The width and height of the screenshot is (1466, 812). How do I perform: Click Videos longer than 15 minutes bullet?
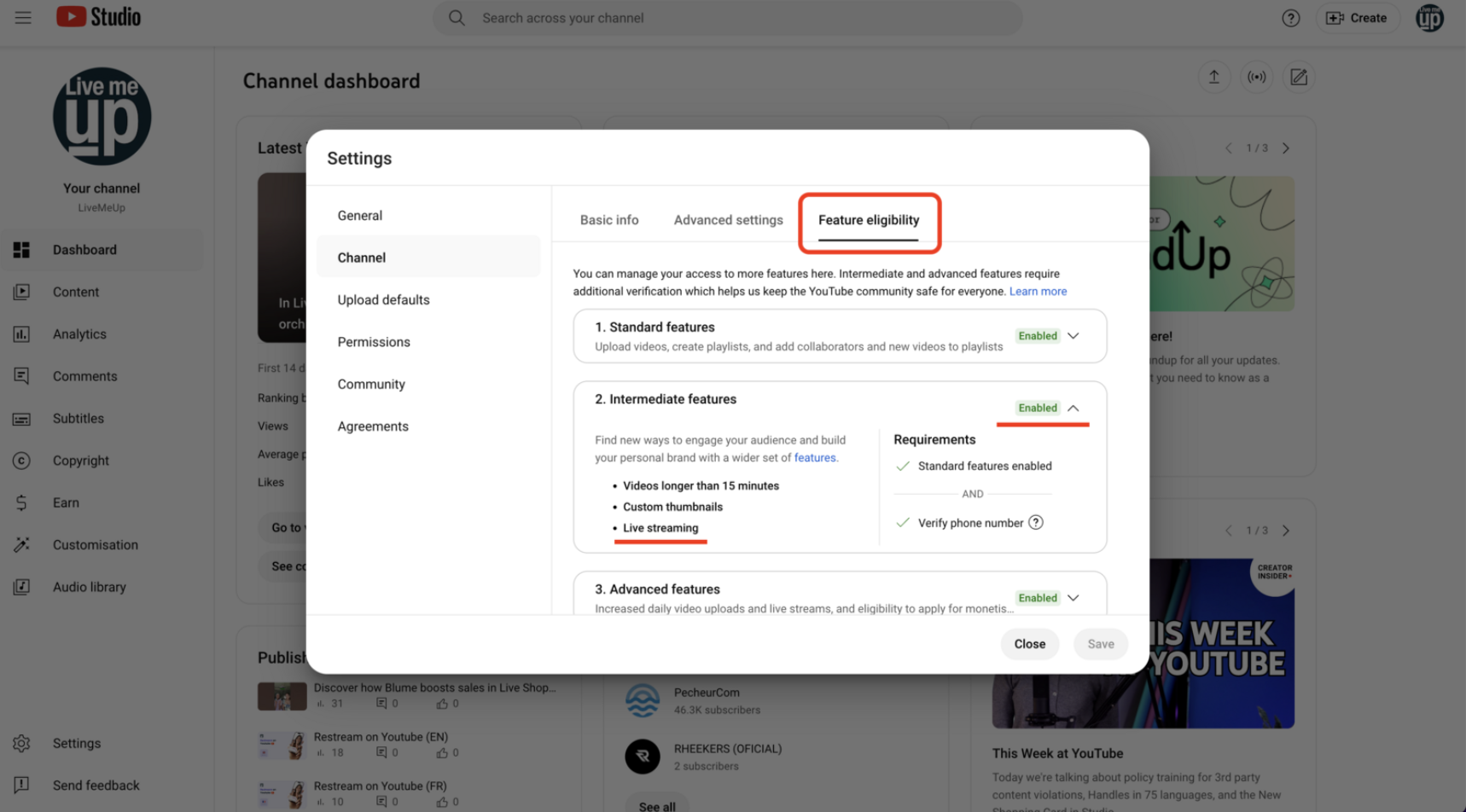click(x=701, y=486)
